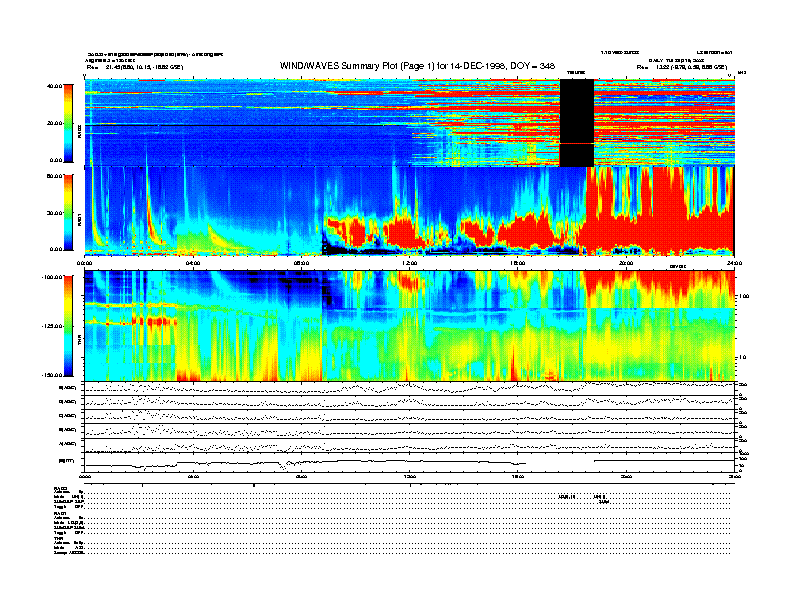The image size is (792, 612).
Task: Click the black data gap in RAD2 panel
Action: (x=576, y=123)
